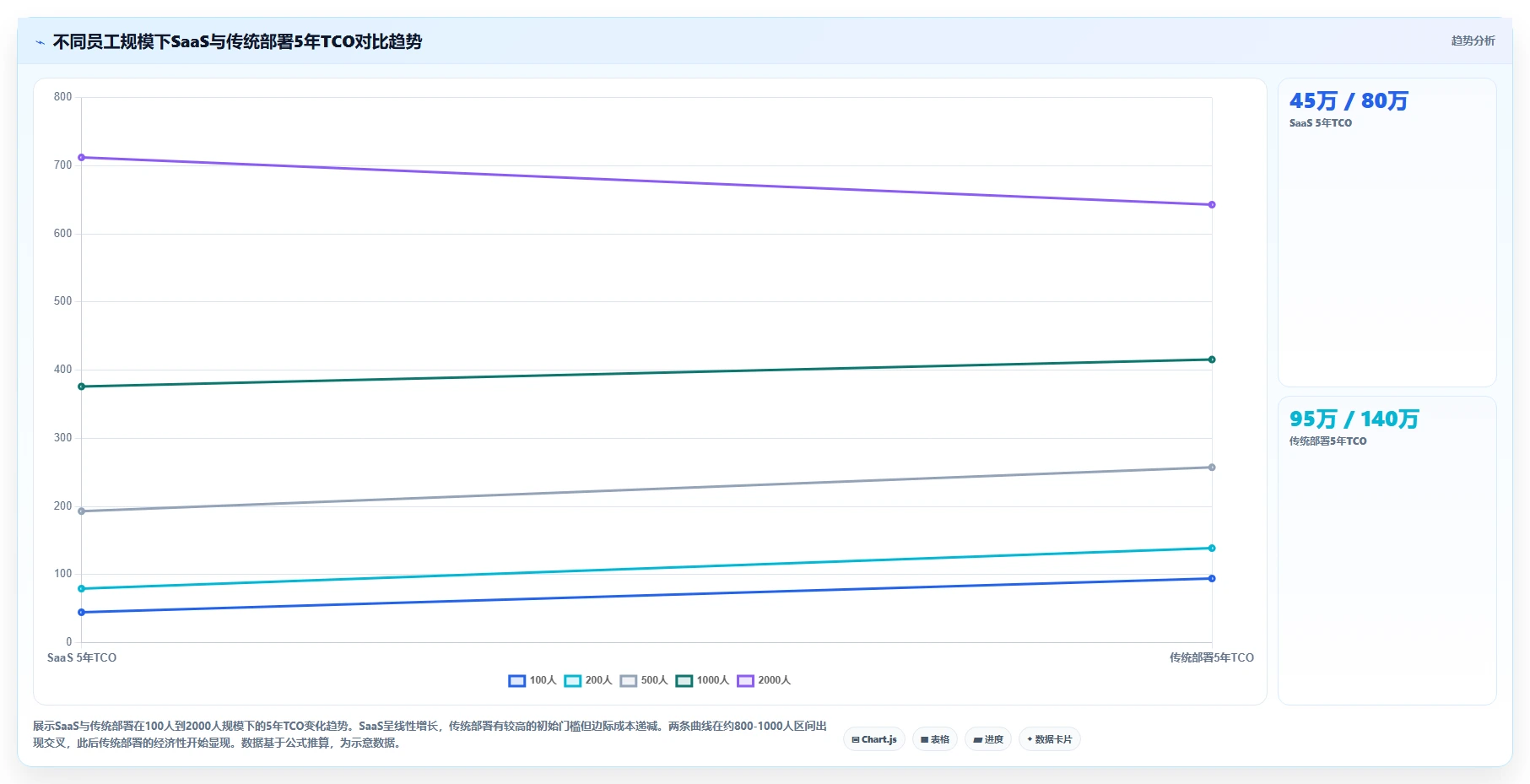Click the 进度 tag
1530x784 pixels.
pos(988,739)
